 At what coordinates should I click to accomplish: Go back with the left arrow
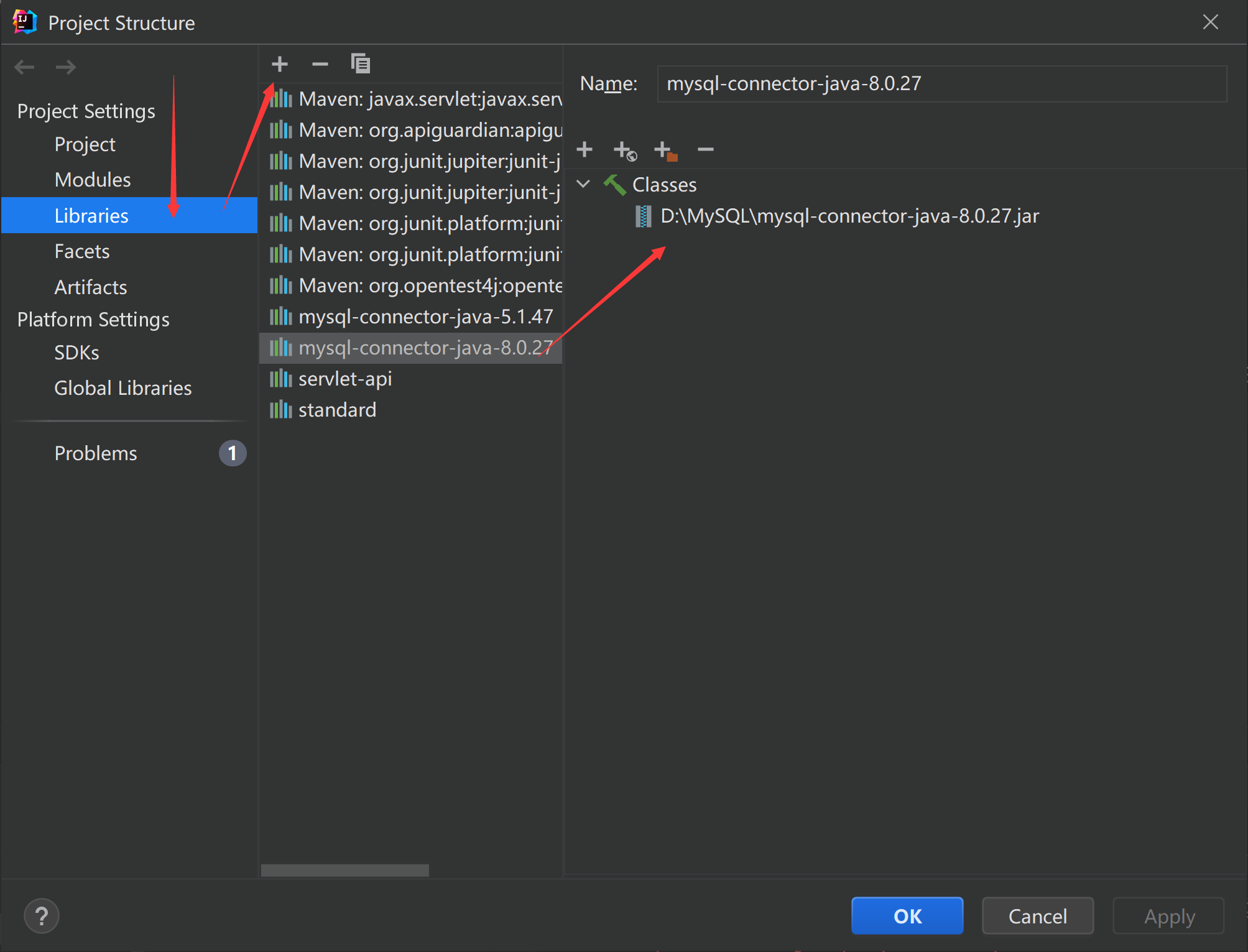pyautogui.click(x=24, y=67)
